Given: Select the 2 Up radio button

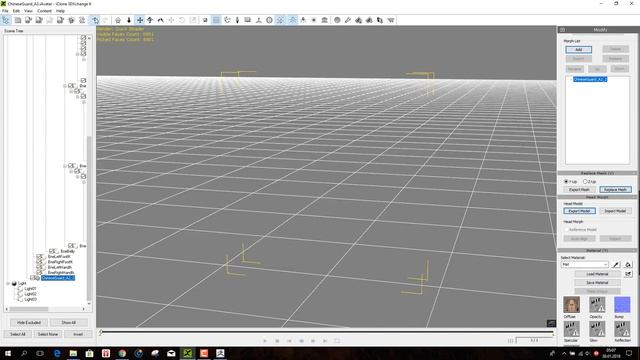Looking at the screenshot, I should (585, 181).
